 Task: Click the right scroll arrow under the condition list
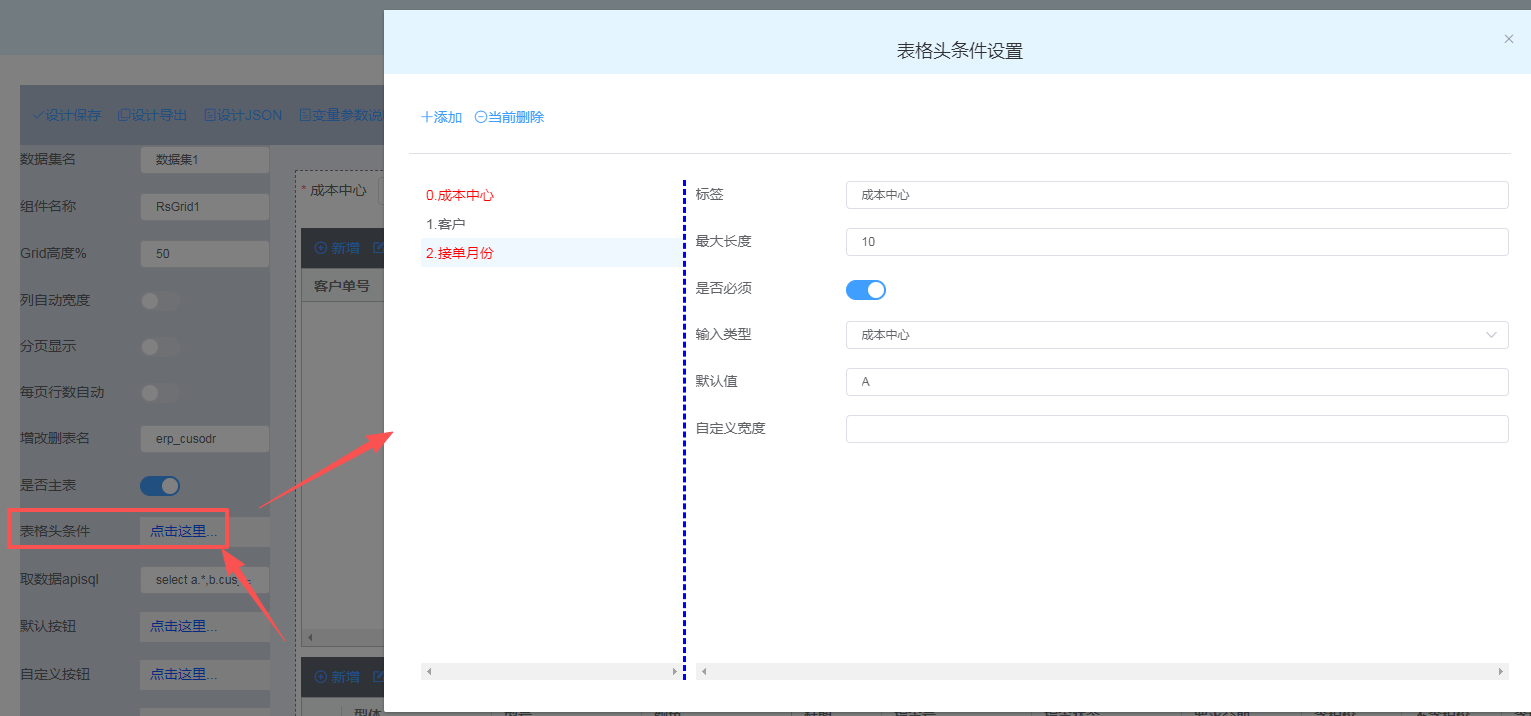click(x=674, y=672)
